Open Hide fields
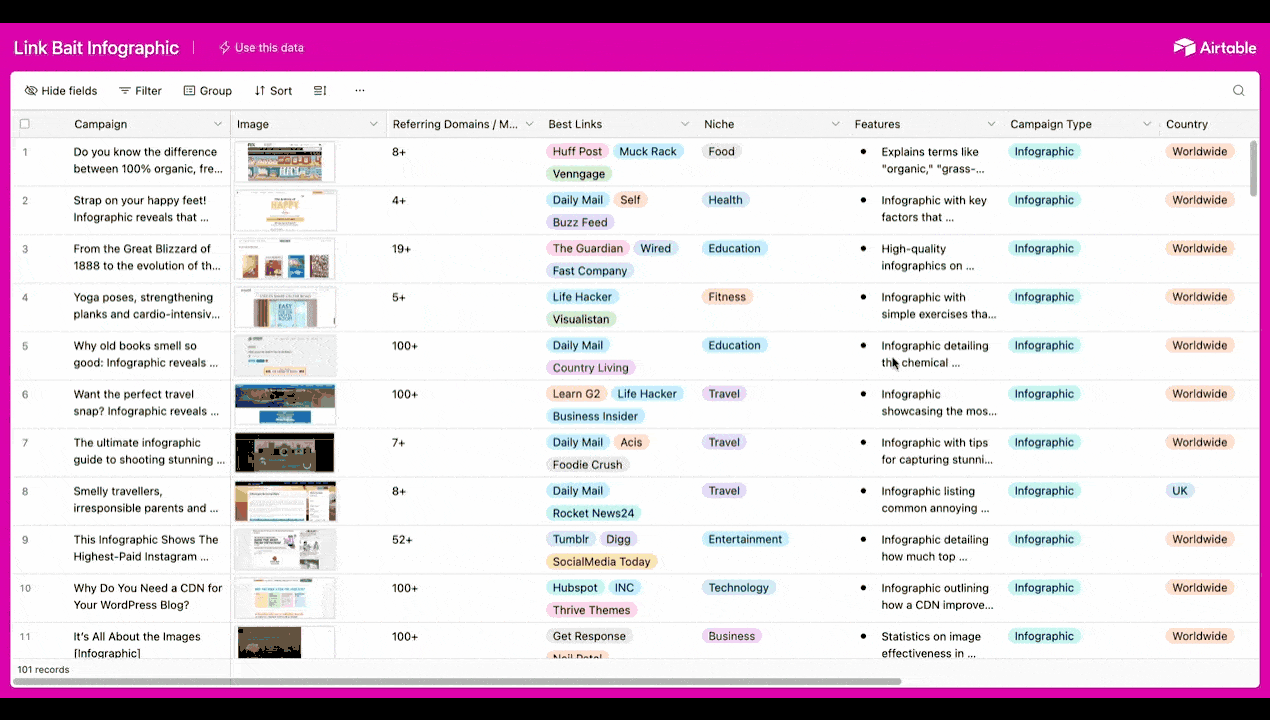 tap(61, 90)
